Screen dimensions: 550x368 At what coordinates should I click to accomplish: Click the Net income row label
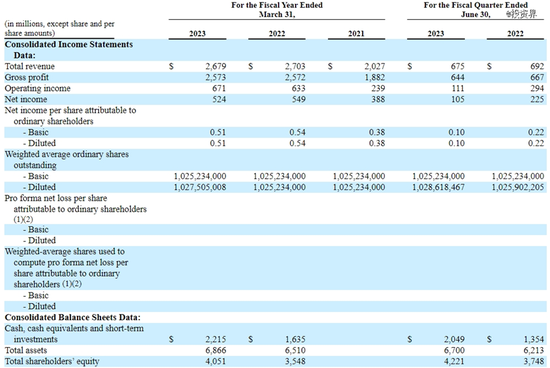pyautogui.click(x=26, y=99)
